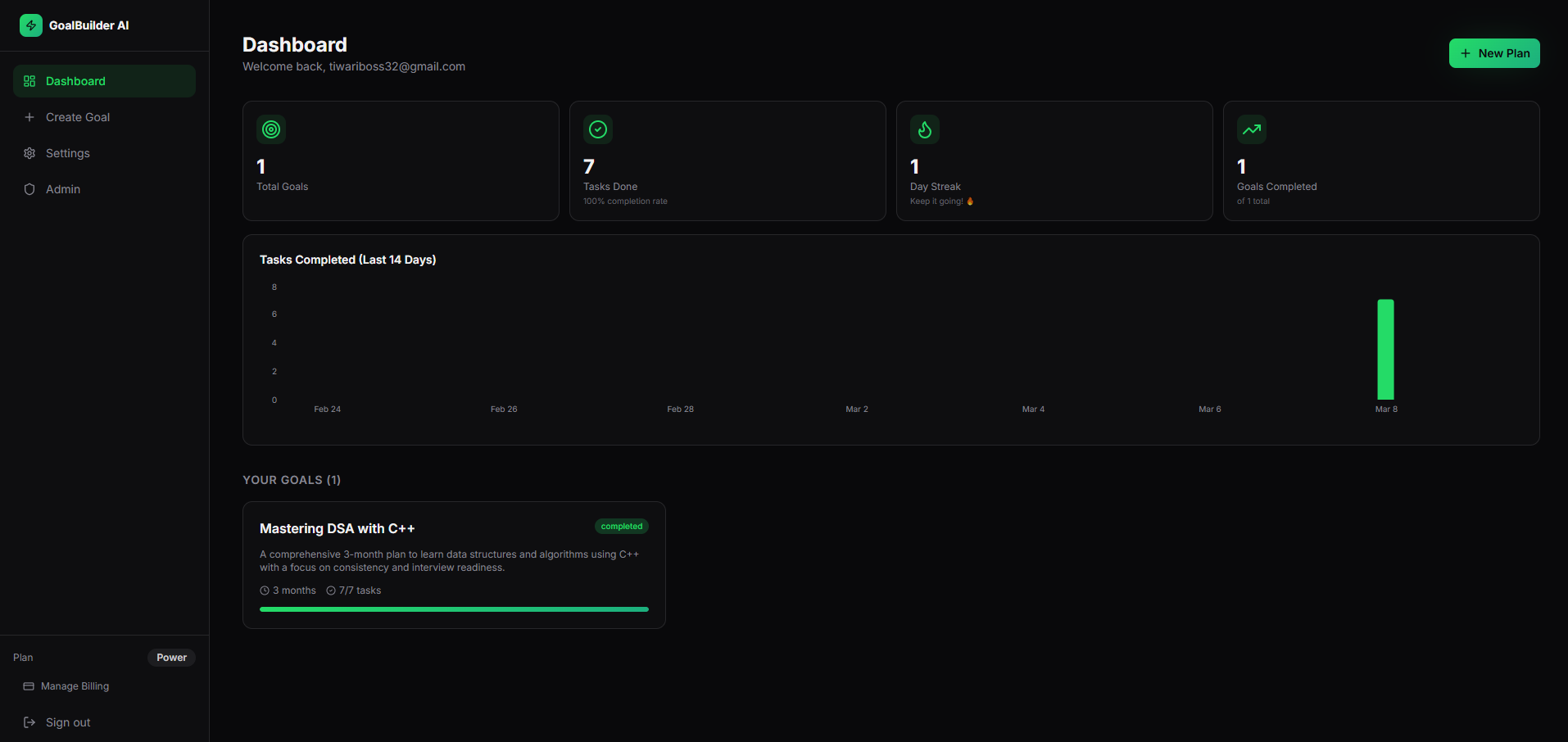Click the GoalBuilder AI lightning logo

30,25
